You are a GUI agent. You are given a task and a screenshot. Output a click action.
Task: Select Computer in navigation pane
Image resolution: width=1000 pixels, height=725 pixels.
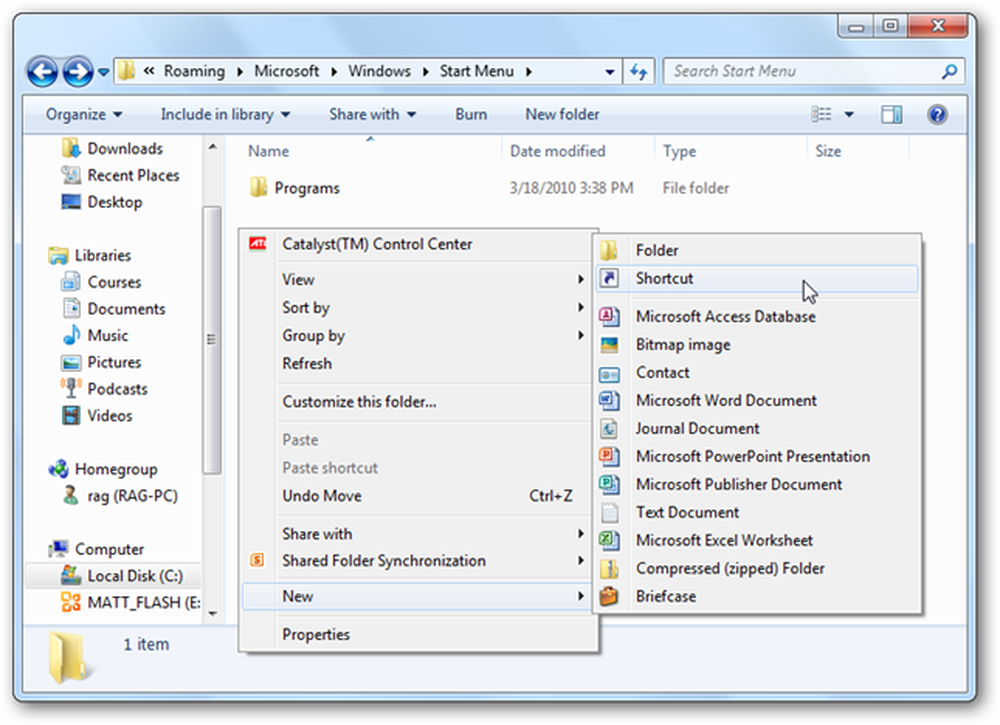pyautogui.click(x=96, y=550)
